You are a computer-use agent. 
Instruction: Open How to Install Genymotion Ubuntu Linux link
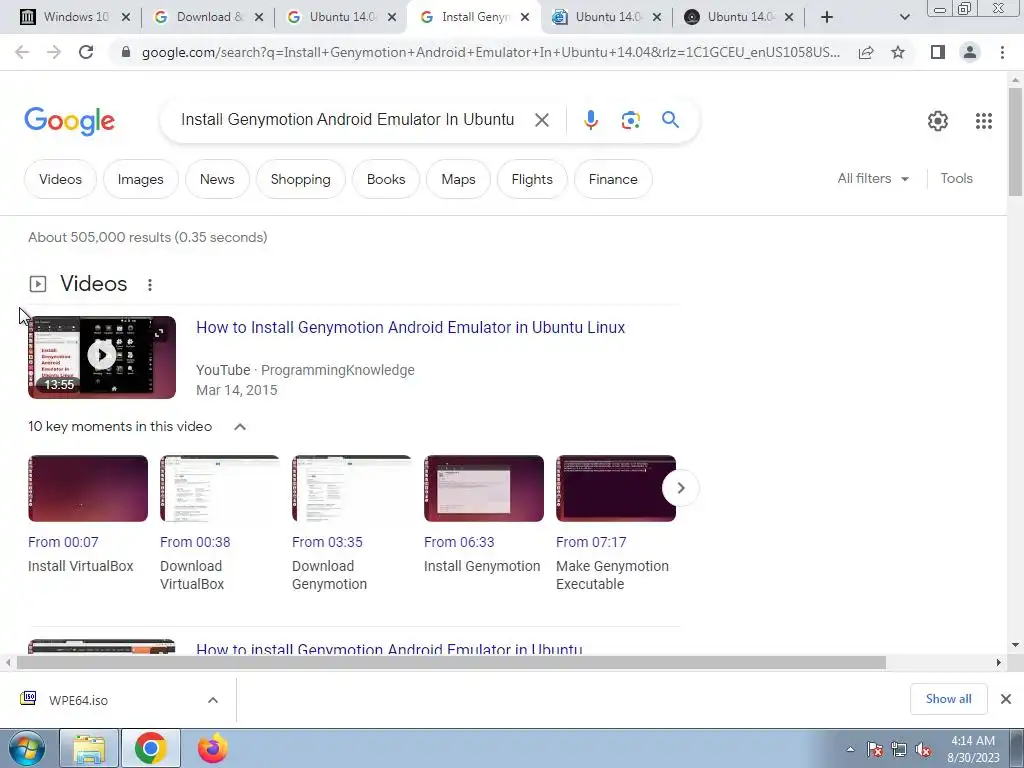410,327
